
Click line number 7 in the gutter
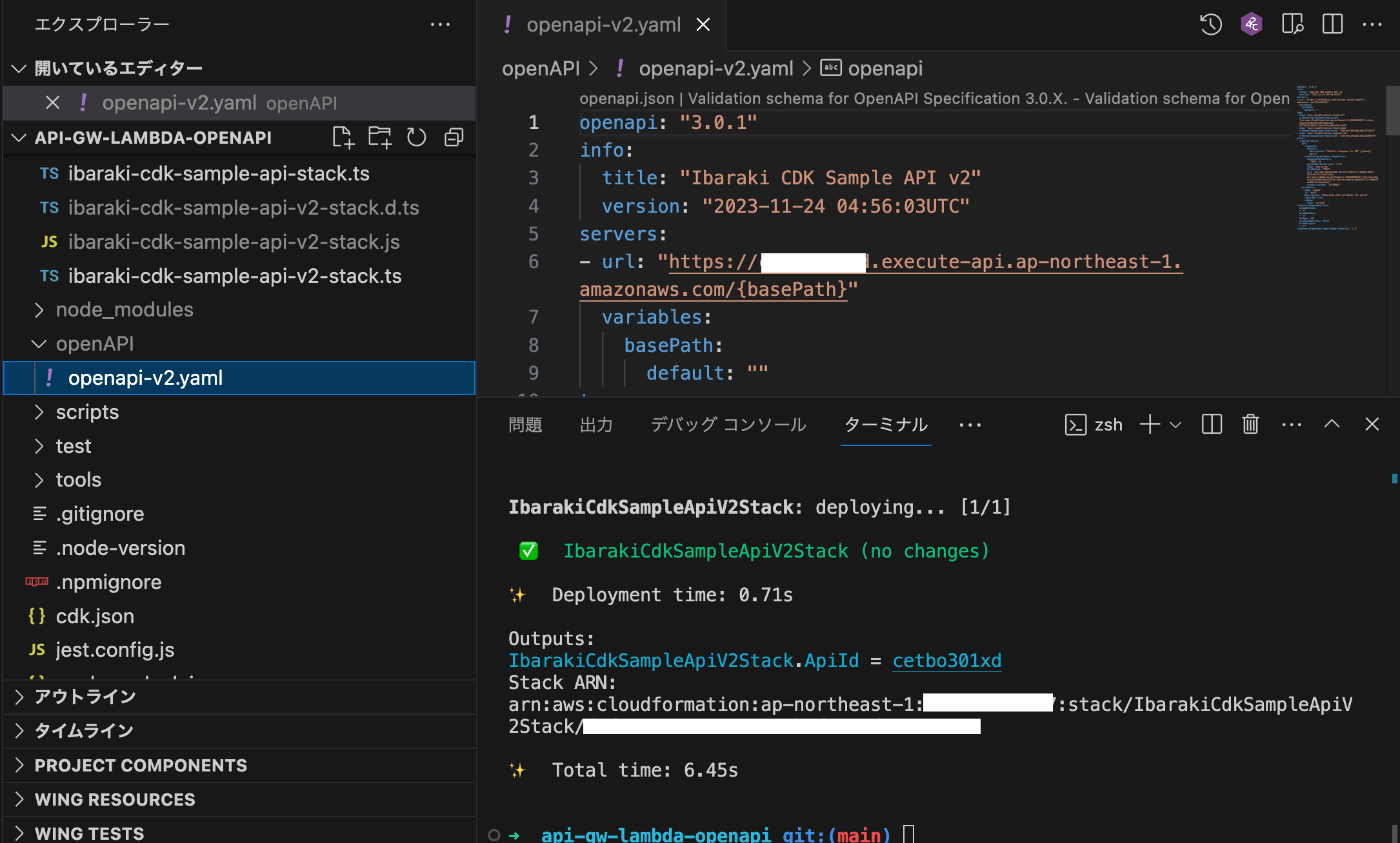(533, 317)
